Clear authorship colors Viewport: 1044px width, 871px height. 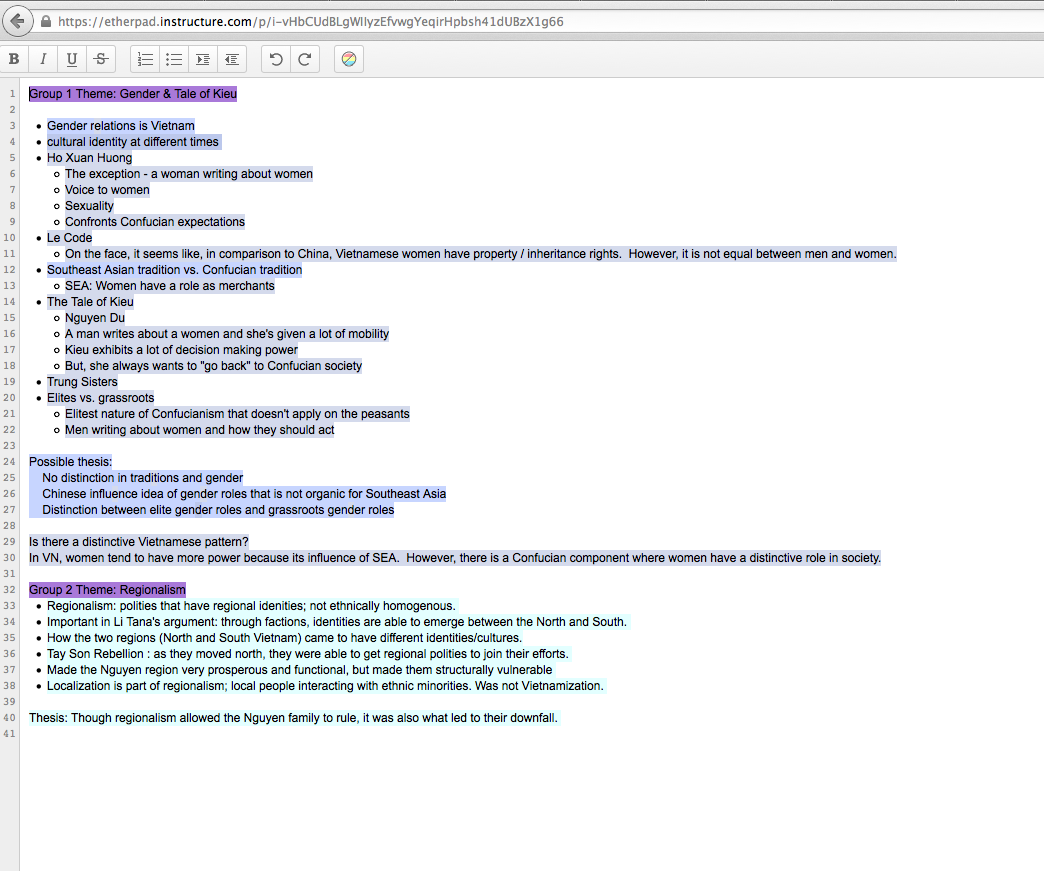click(349, 59)
